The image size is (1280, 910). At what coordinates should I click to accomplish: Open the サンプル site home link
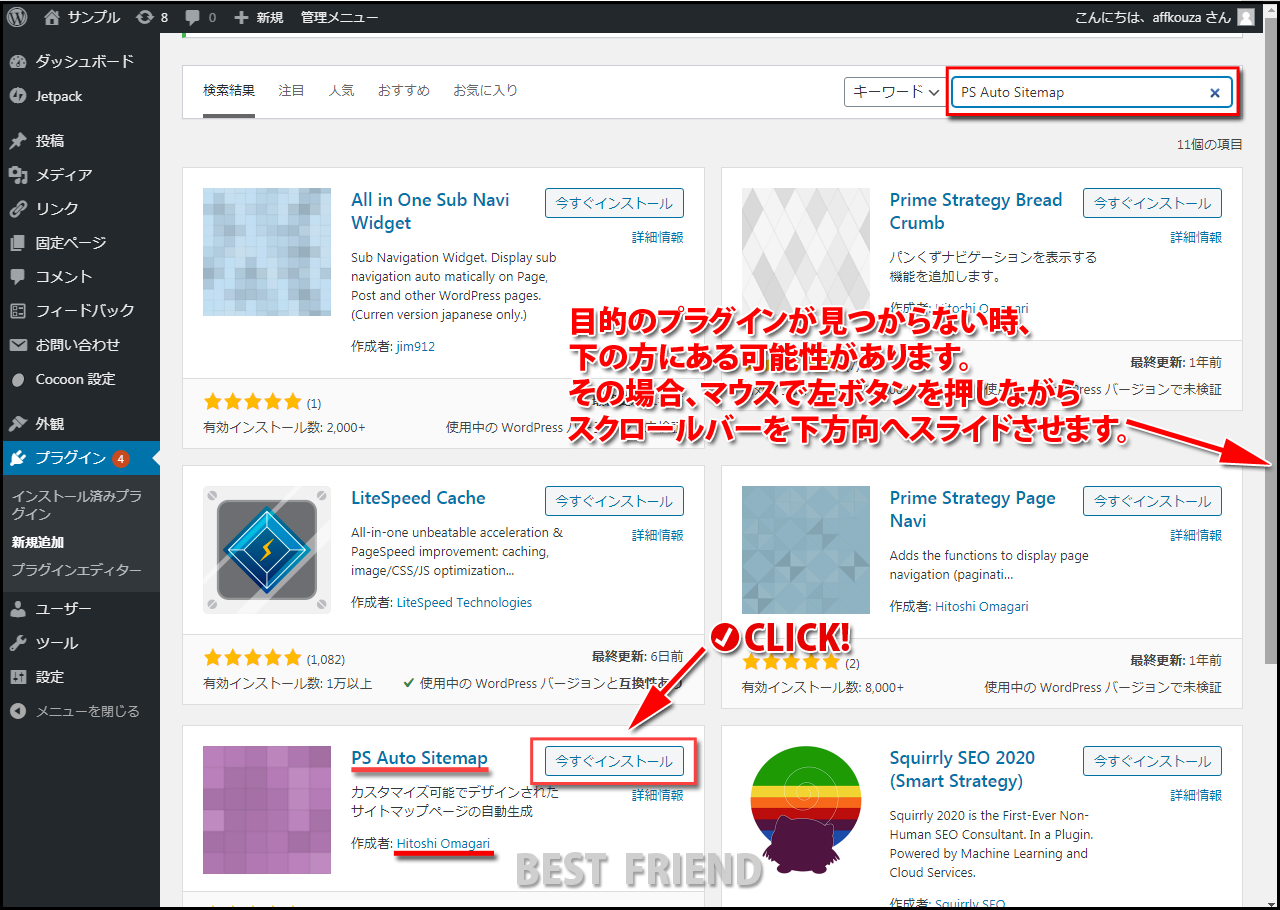[x=82, y=17]
